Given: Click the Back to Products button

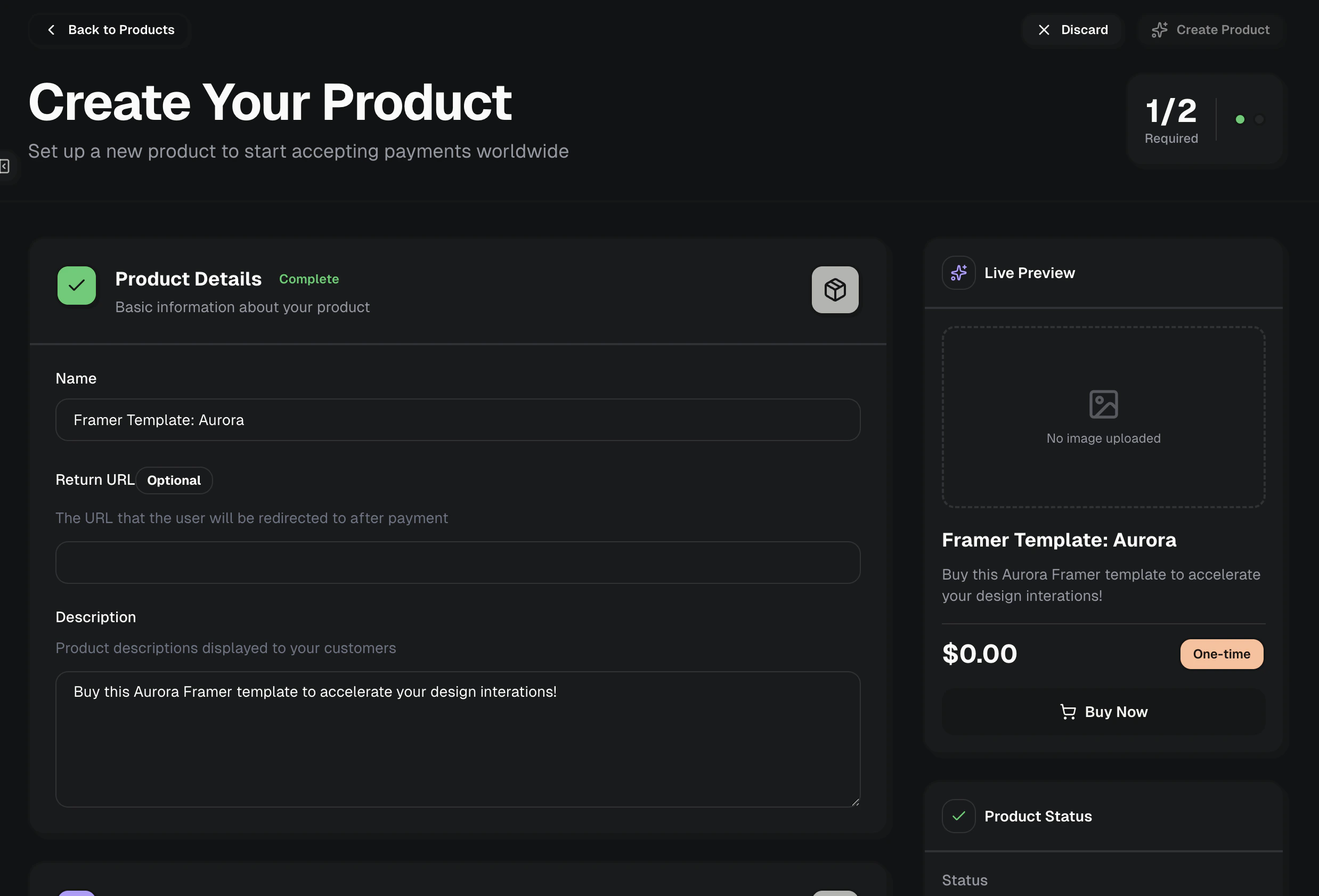Looking at the screenshot, I should tap(121, 30).
